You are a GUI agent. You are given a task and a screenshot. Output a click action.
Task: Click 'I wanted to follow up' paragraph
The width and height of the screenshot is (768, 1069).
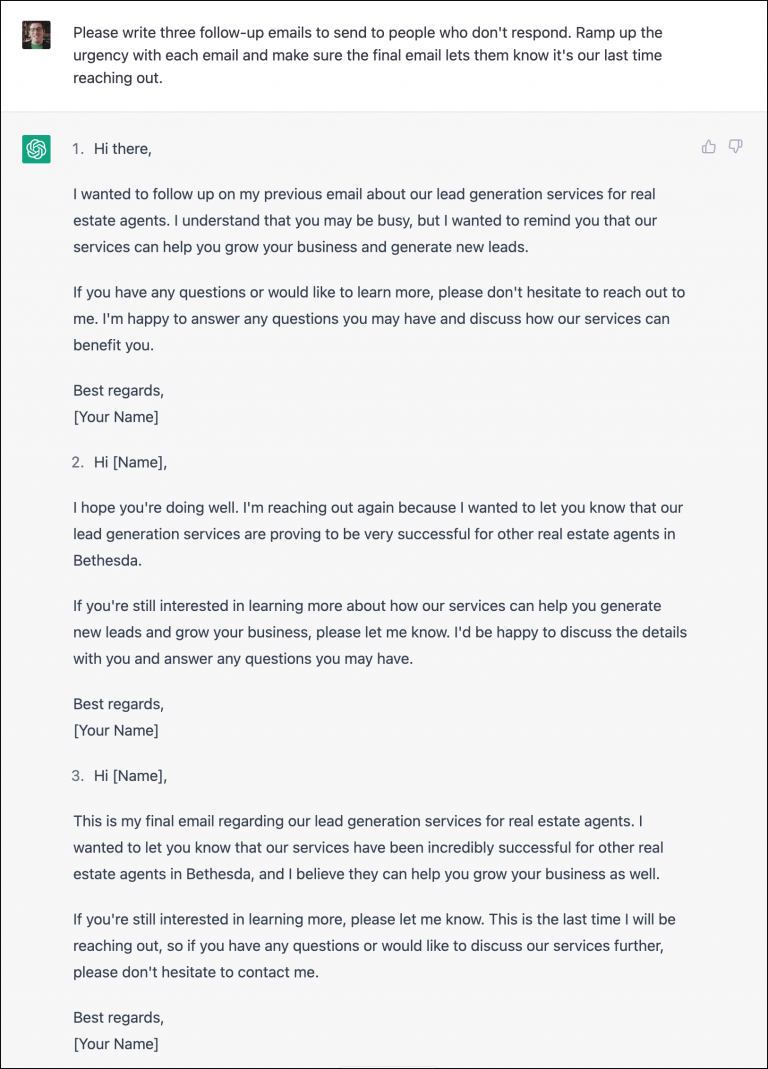(365, 220)
